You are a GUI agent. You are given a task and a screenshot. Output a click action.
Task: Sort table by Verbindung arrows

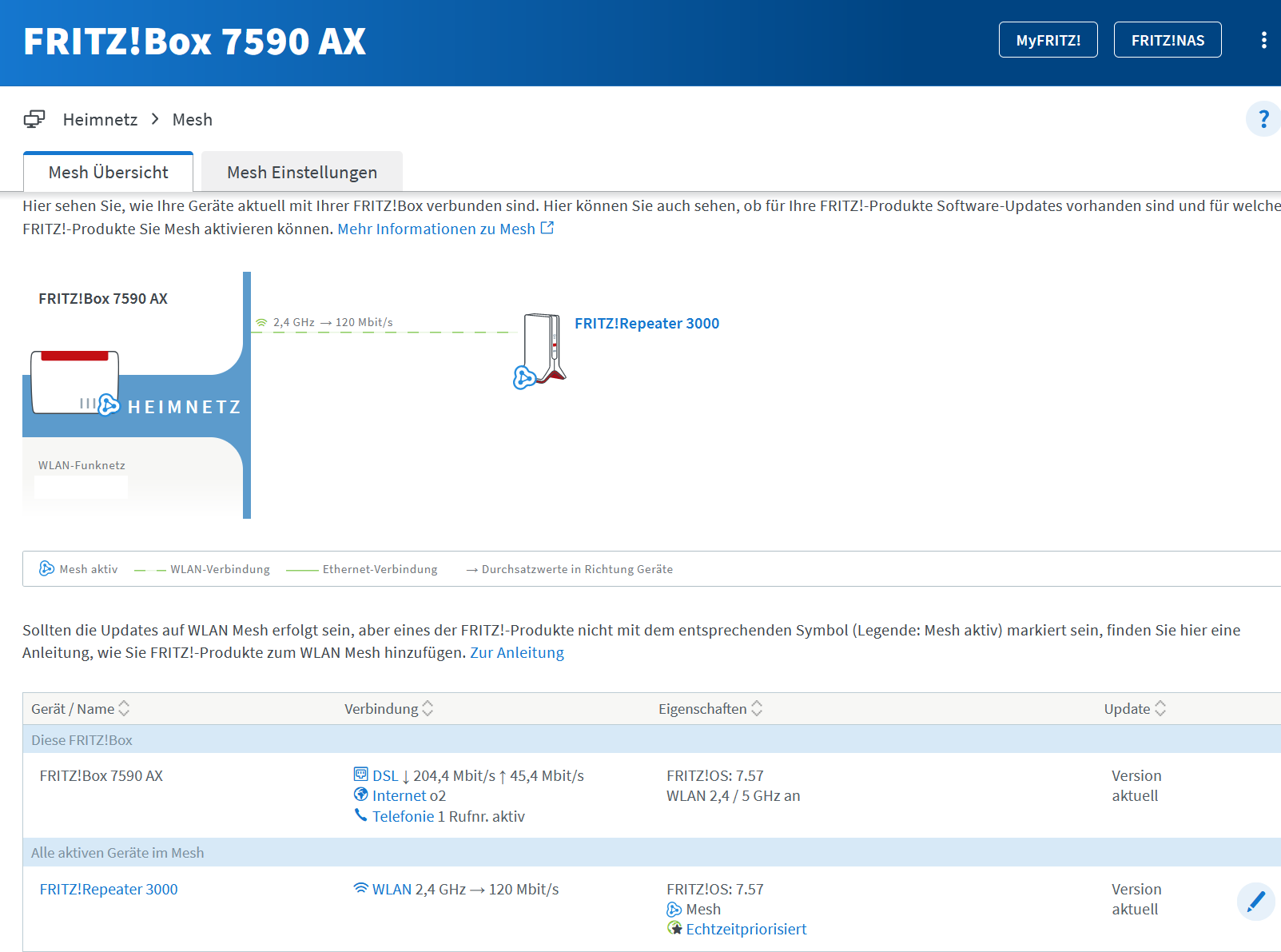click(428, 708)
